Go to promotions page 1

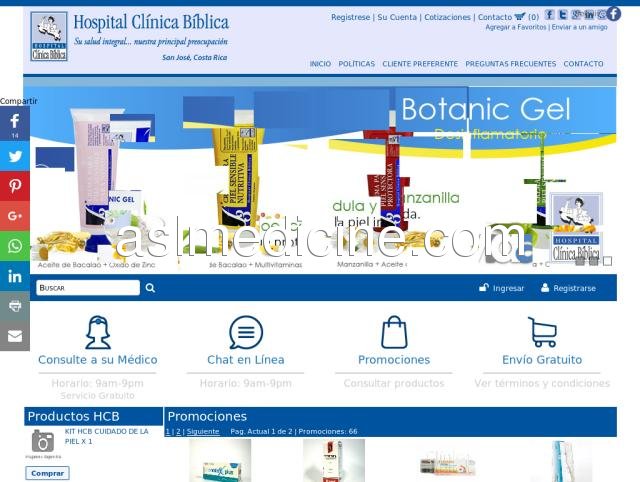click(168, 431)
